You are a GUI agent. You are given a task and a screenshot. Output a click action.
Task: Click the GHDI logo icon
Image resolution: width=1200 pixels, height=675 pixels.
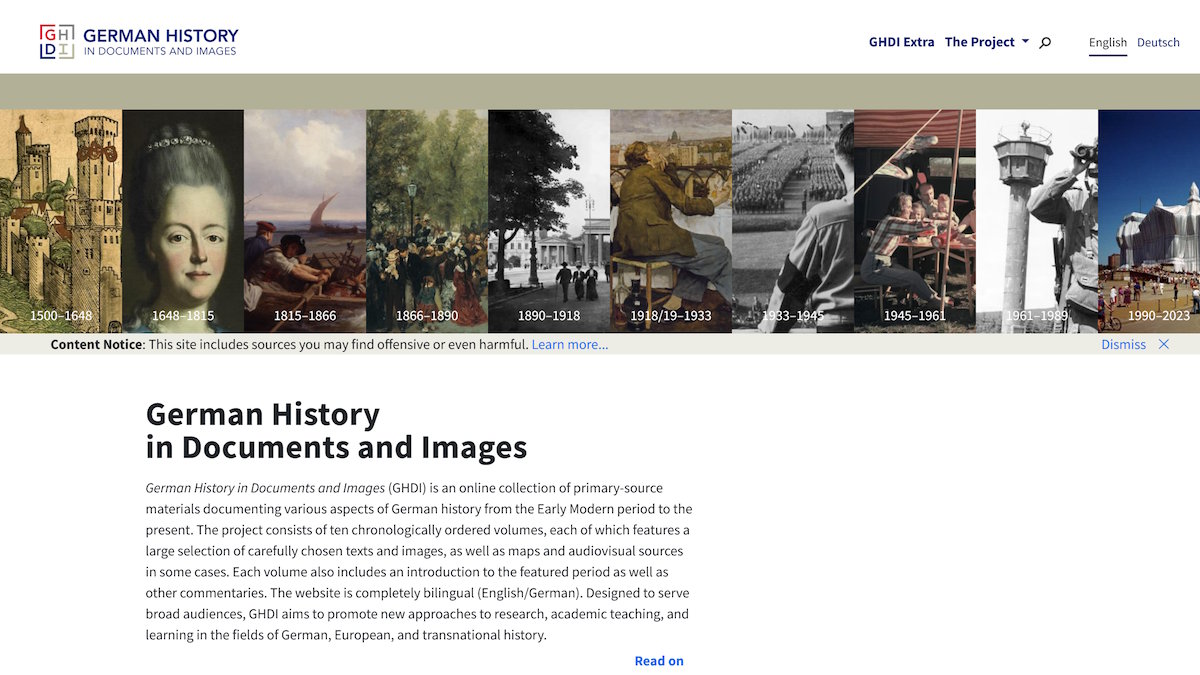click(57, 42)
